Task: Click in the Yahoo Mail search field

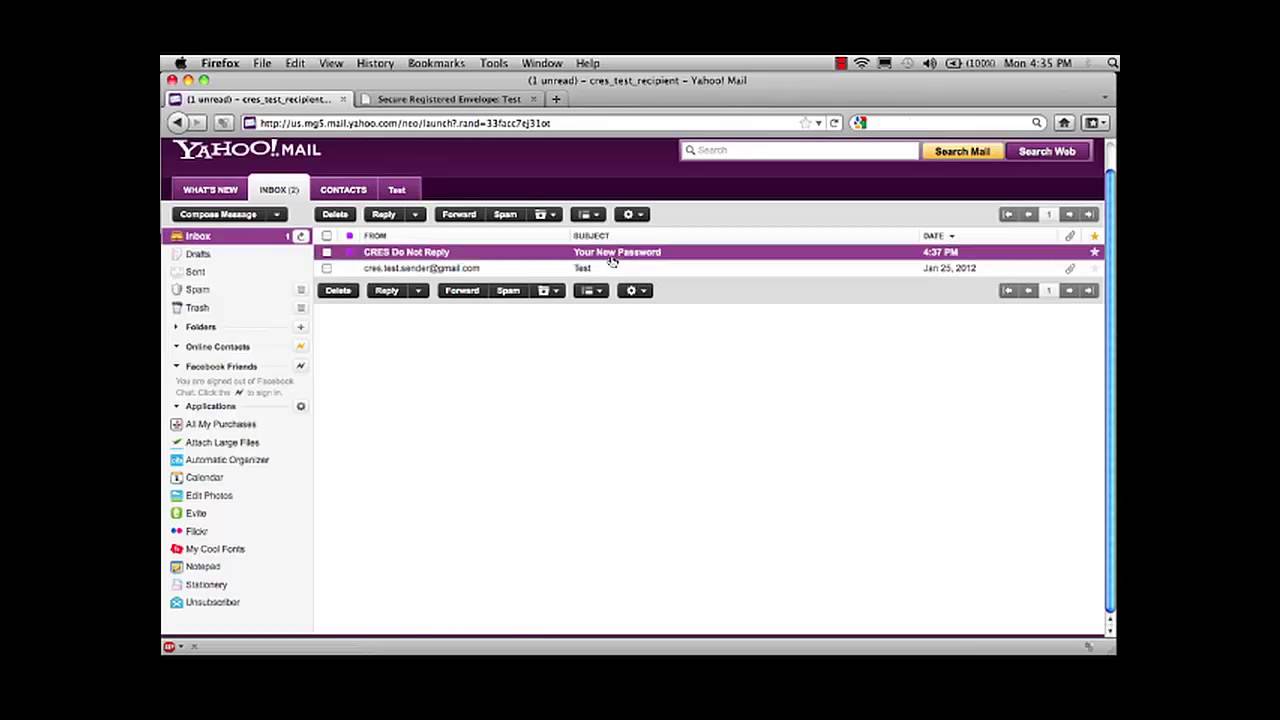Action: tap(800, 150)
